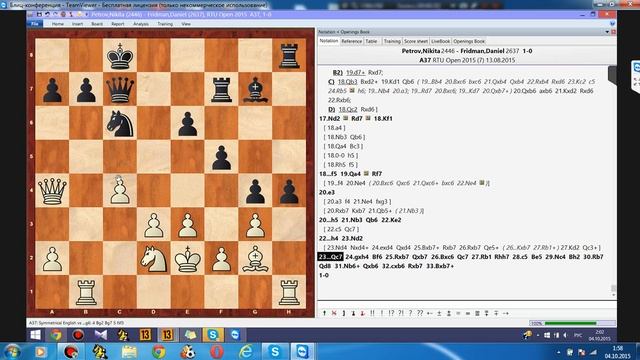Viewport: 640px width, 360px height.
Task: Open the Analysis ribbon tab
Action: pyautogui.click(x=141, y=24)
